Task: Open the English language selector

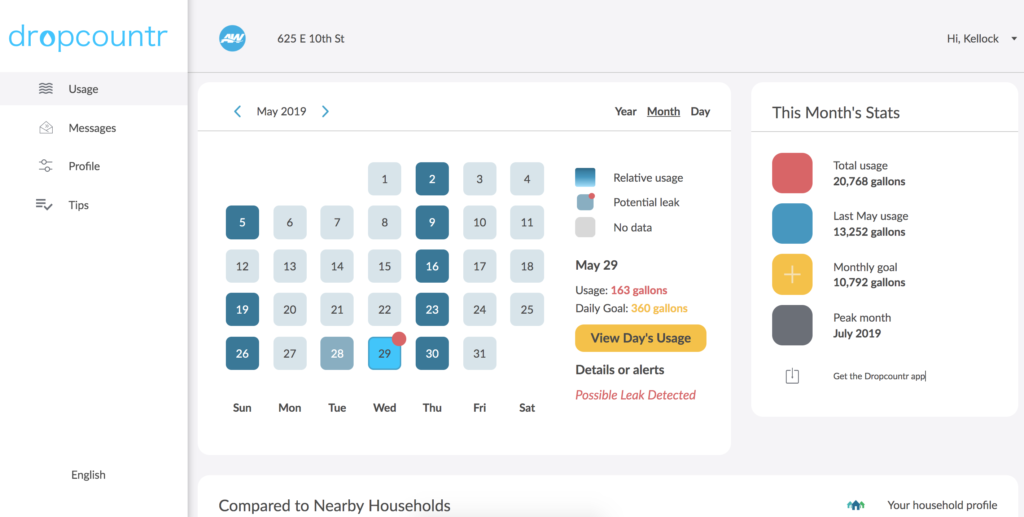Action: (88, 475)
